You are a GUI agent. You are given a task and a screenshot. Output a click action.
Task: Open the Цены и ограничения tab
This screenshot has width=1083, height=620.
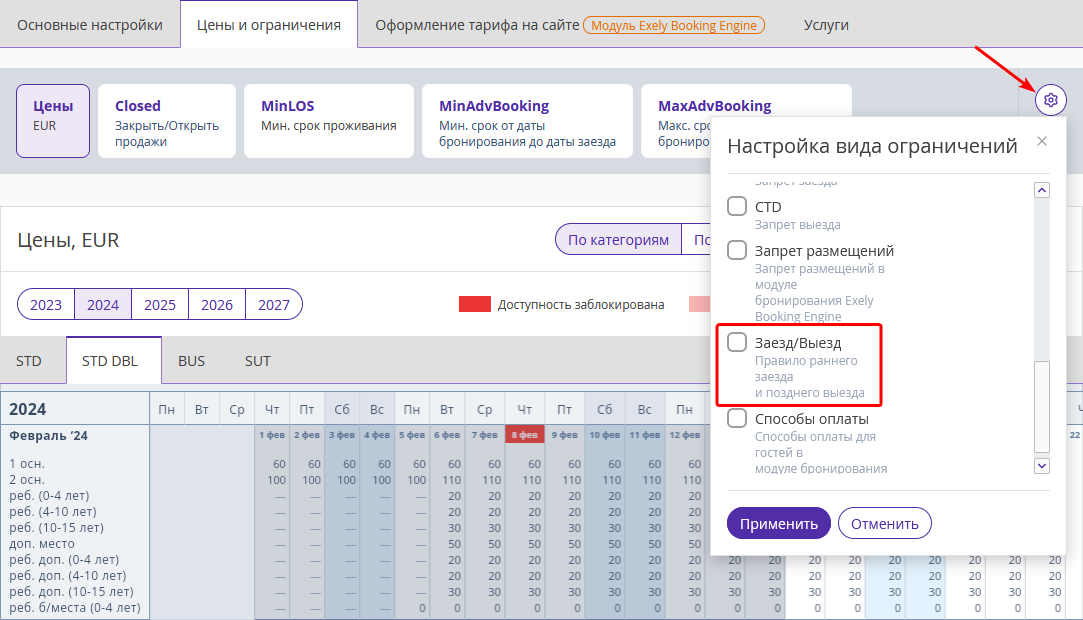coord(269,25)
